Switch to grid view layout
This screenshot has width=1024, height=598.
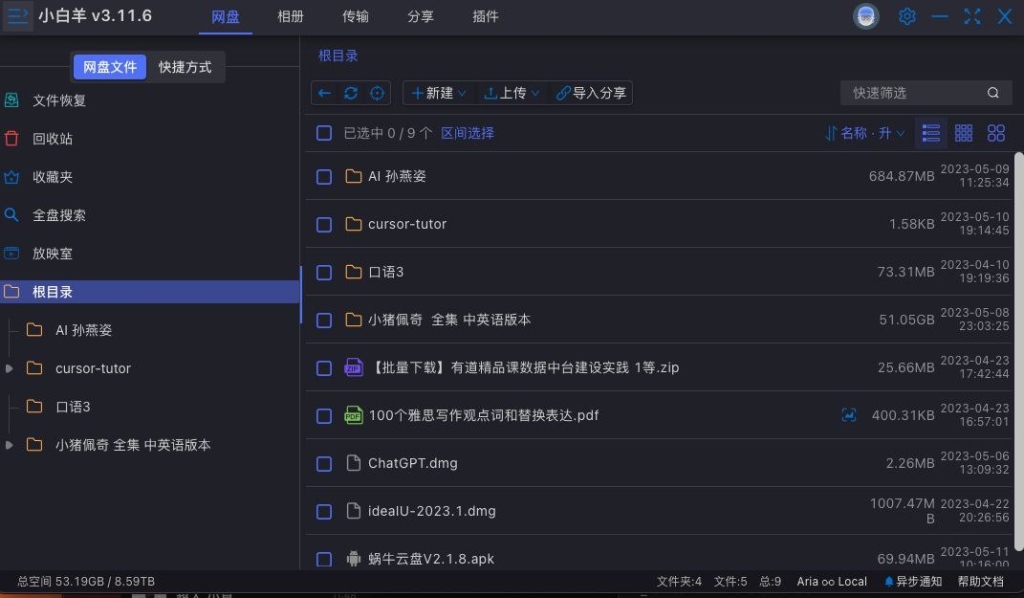[x=963, y=132]
